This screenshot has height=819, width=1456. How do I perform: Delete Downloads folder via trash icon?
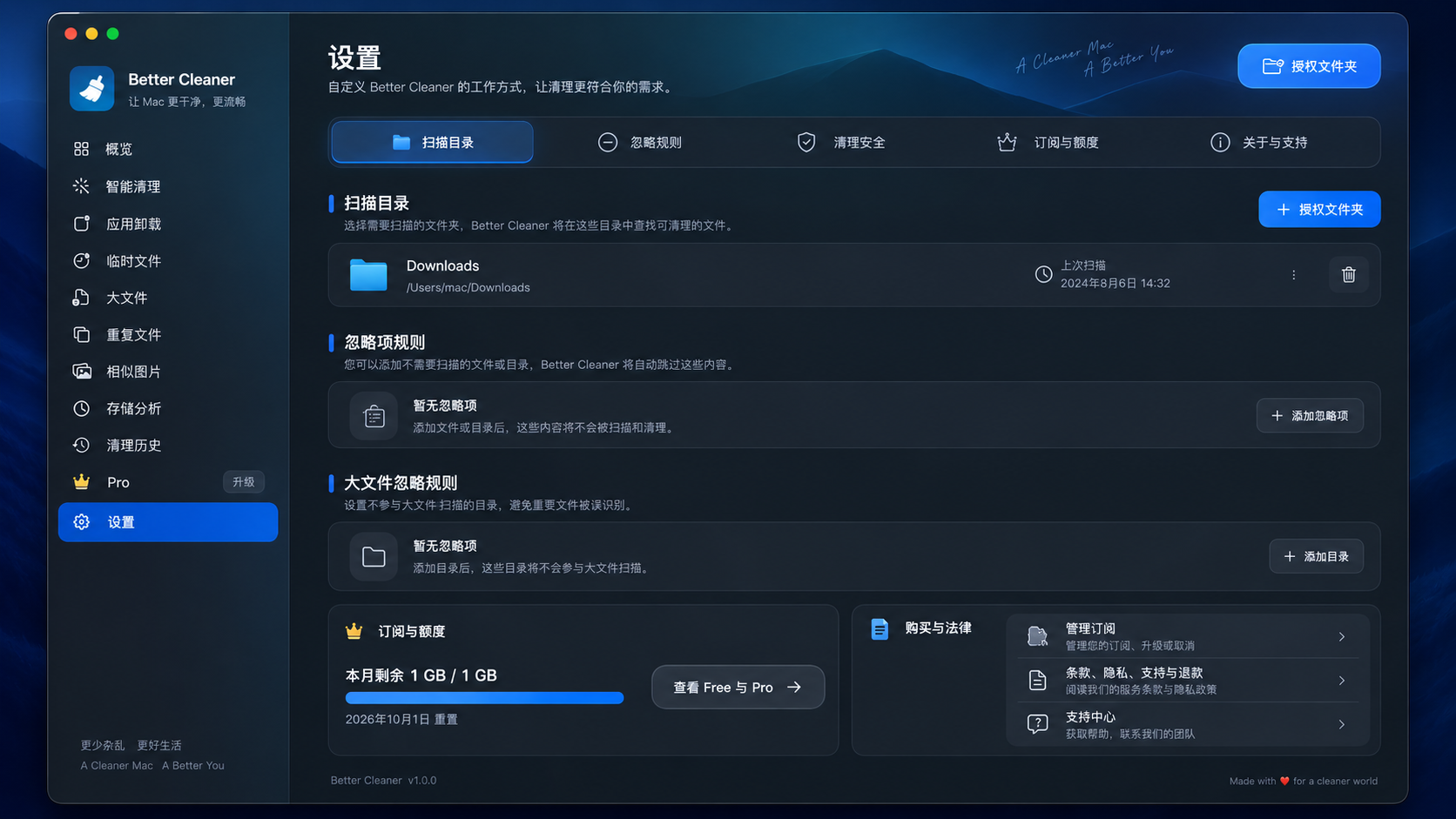1348,275
